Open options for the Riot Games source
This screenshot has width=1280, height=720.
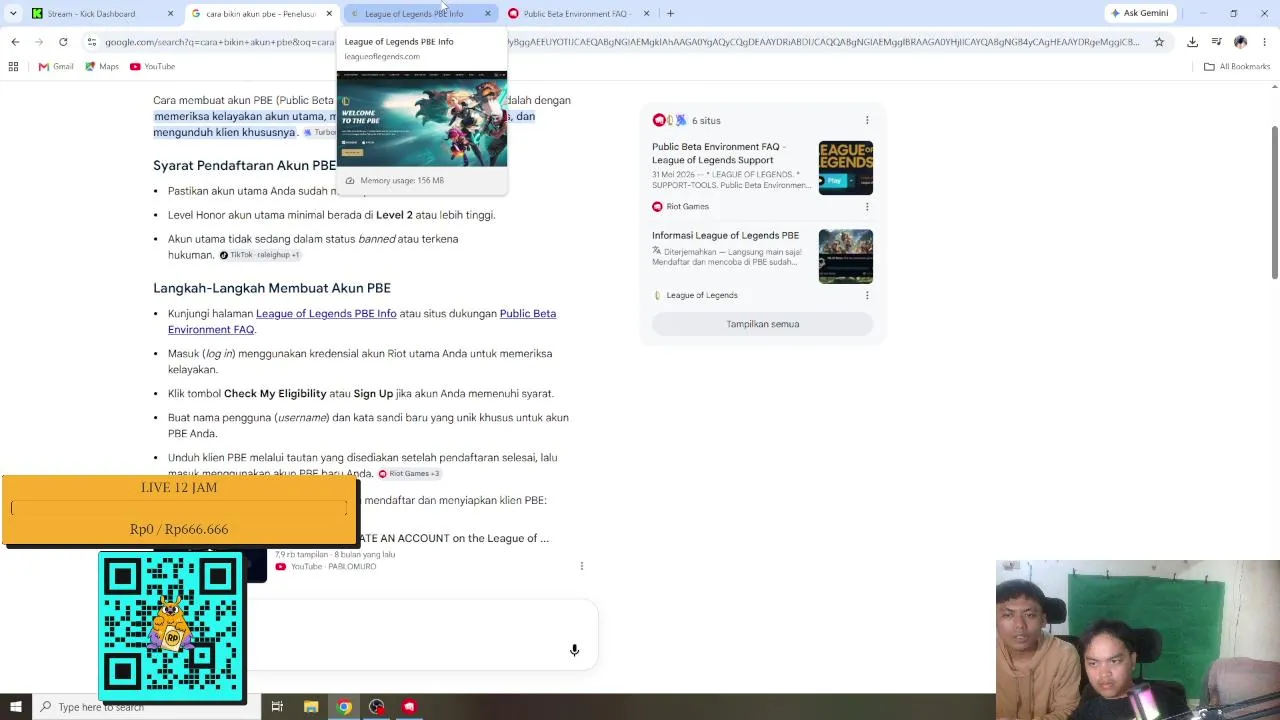[867, 206]
